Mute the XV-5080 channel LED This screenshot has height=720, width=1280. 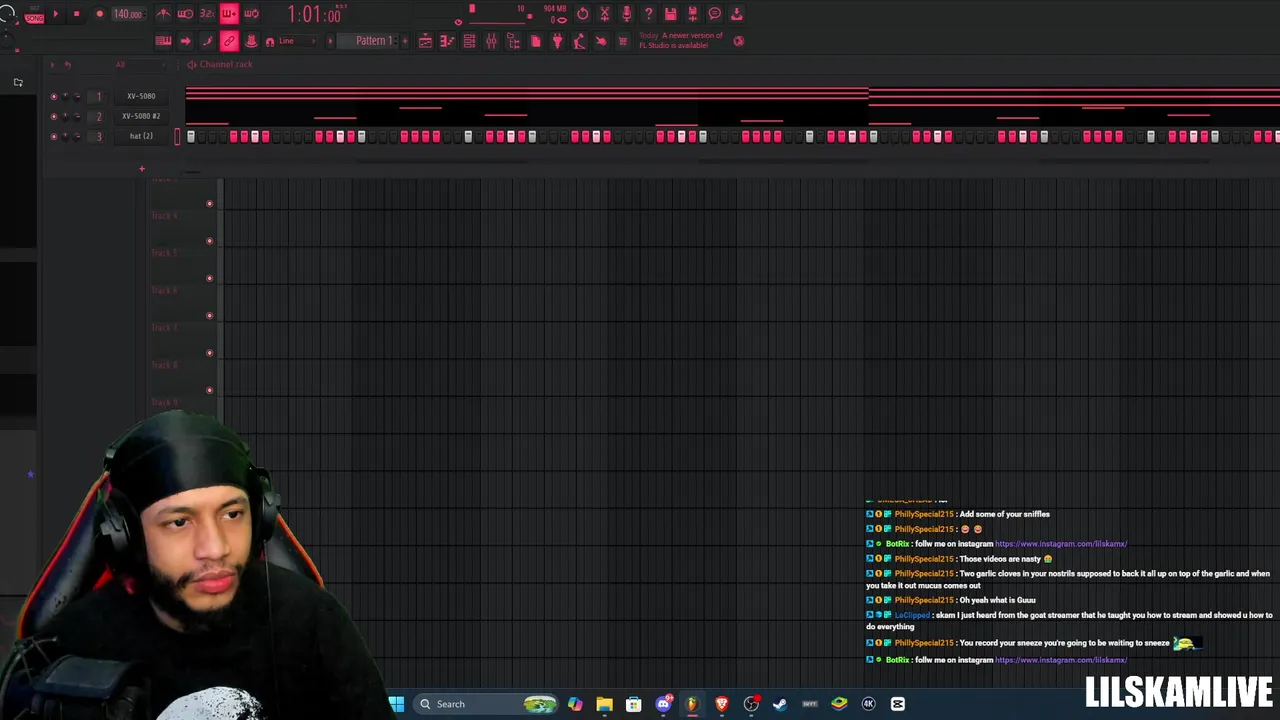(54, 97)
